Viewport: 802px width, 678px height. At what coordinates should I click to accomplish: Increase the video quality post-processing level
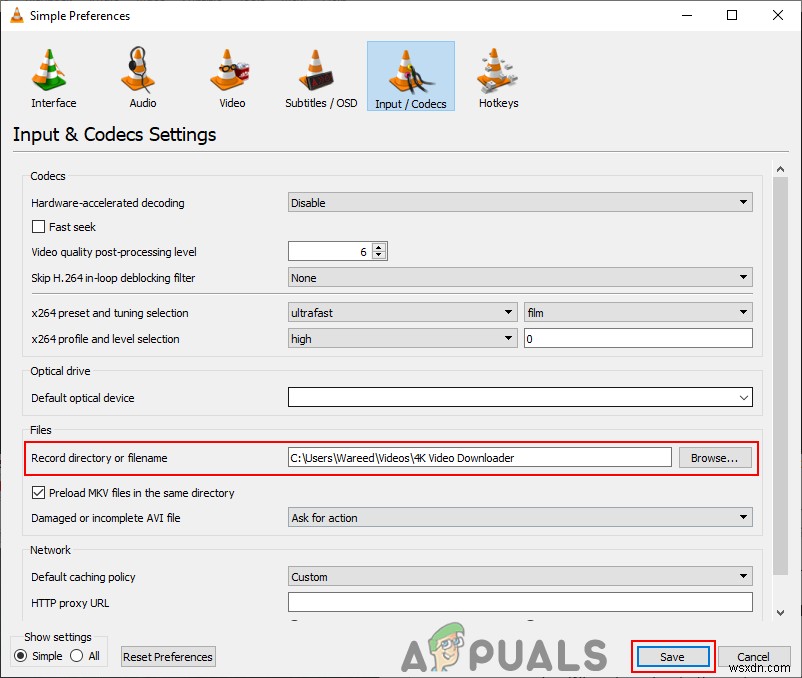pyautogui.click(x=378, y=247)
